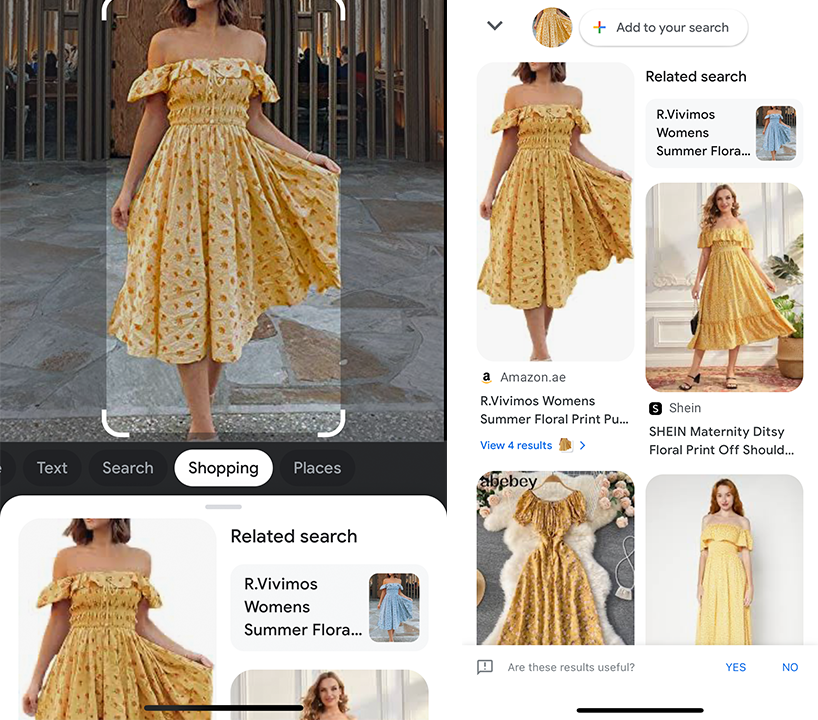Open the large dress result in left bottom sheet
The image size is (818, 720).
click(117, 619)
